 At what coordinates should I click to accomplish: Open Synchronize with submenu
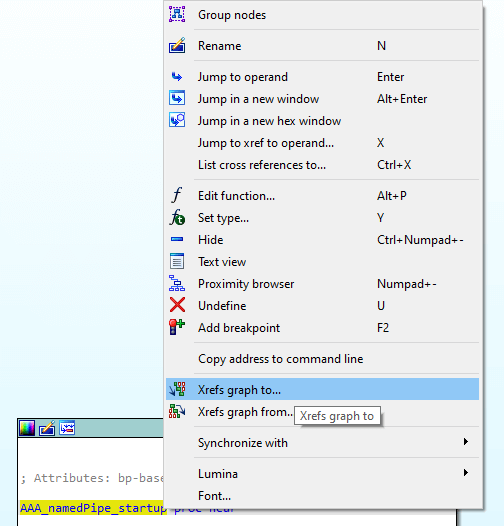click(322, 443)
